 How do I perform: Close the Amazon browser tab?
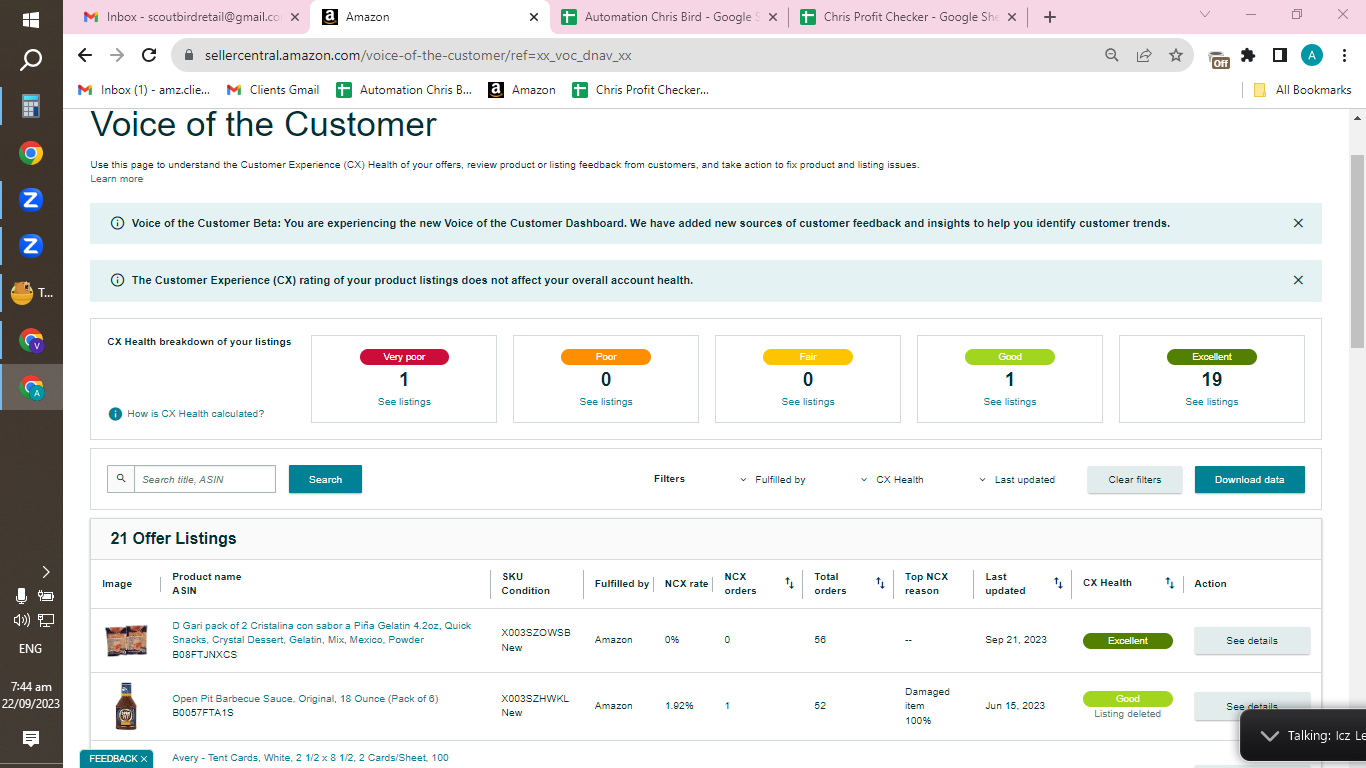(x=533, y=17)
